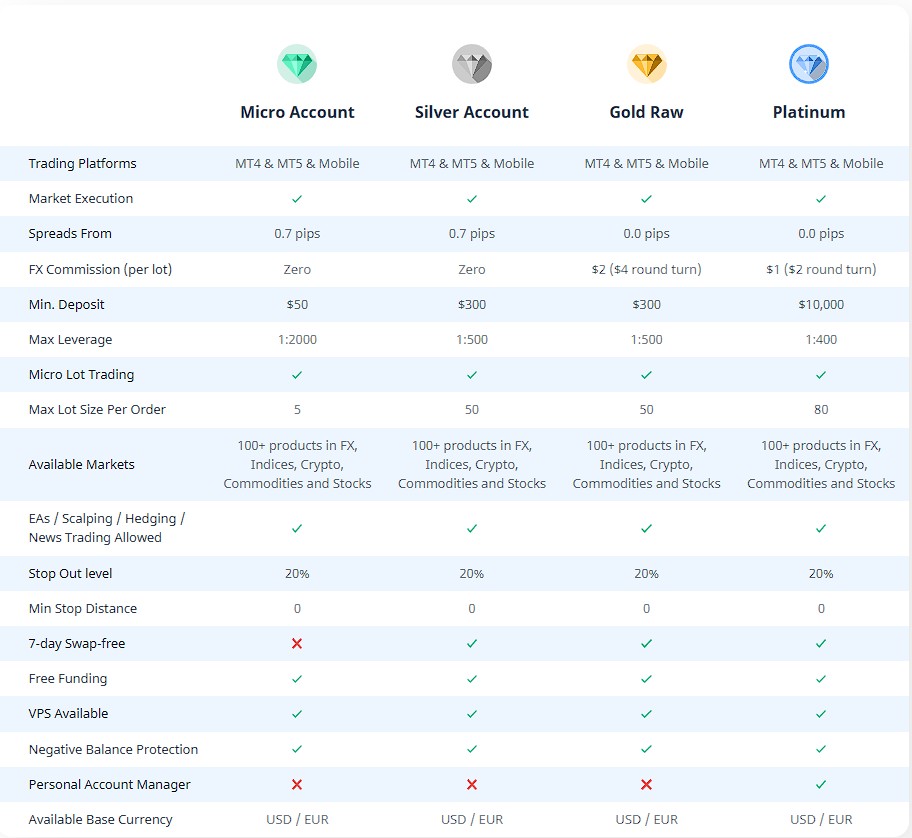The image size is (912, 838).
Task: Click the gold Gold Raw diamond icon
Action: 646,65
